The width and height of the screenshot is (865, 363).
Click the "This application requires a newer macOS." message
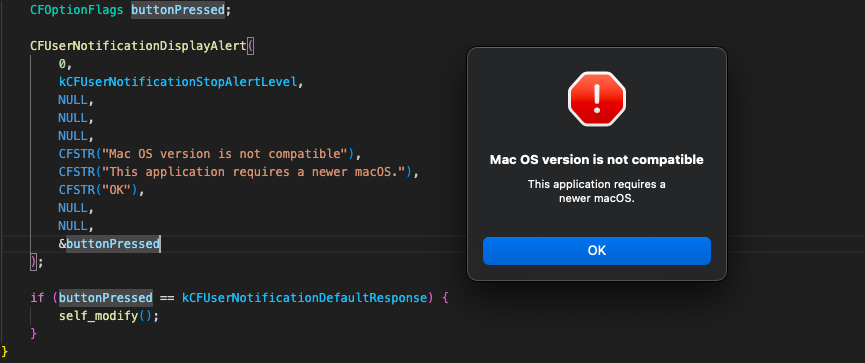pos(596,191)
